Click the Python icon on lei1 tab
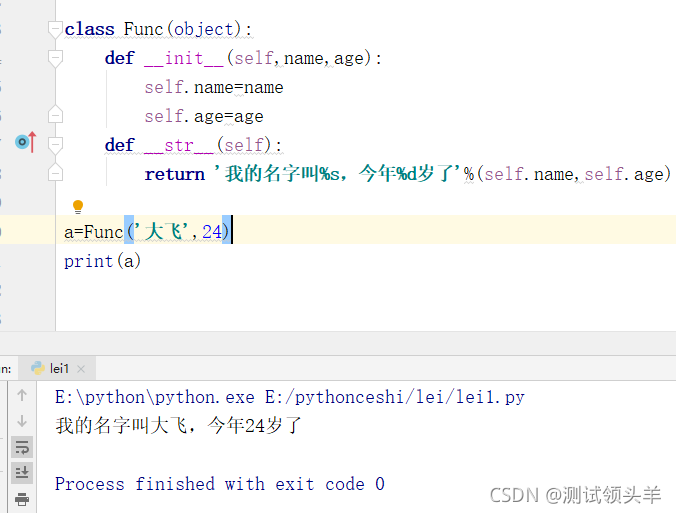The image size is (676, 513). click(x=39, y=368)
